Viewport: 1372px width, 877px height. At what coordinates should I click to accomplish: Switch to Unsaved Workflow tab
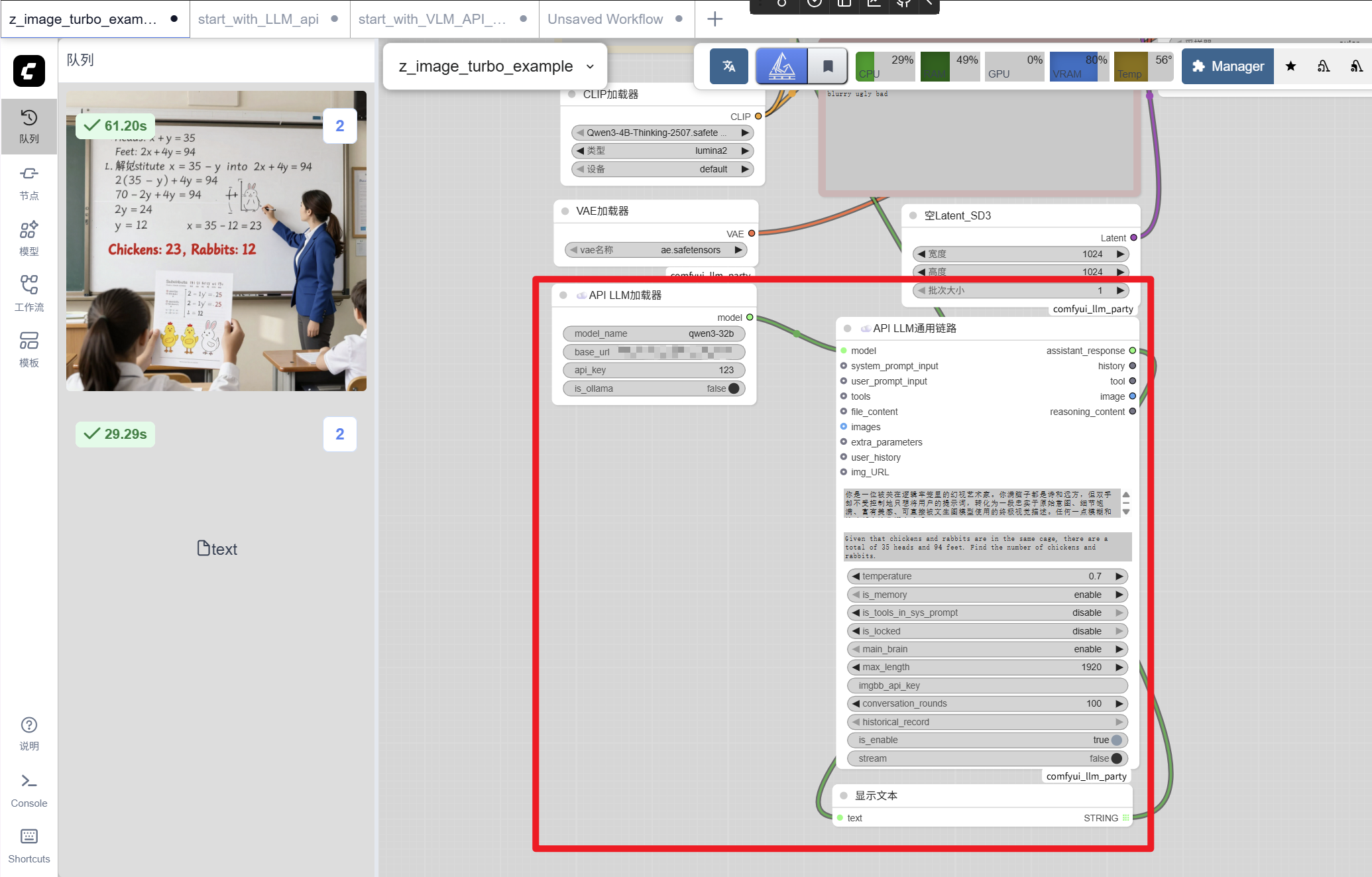click(x=604, y=19)
